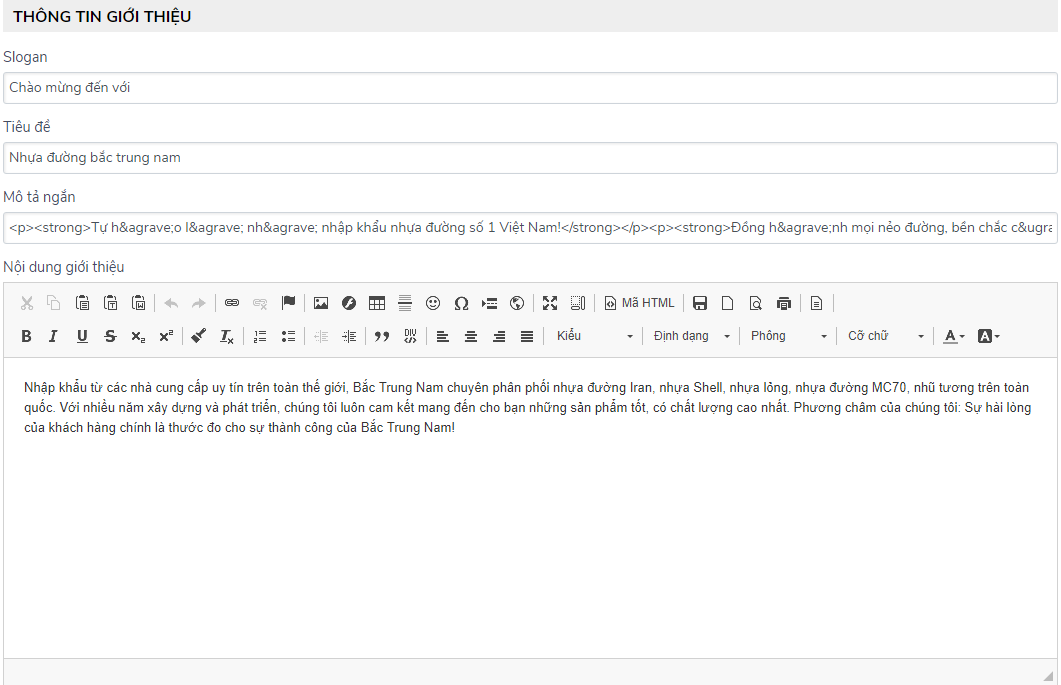Toggle italic formatting

(54, 336)
